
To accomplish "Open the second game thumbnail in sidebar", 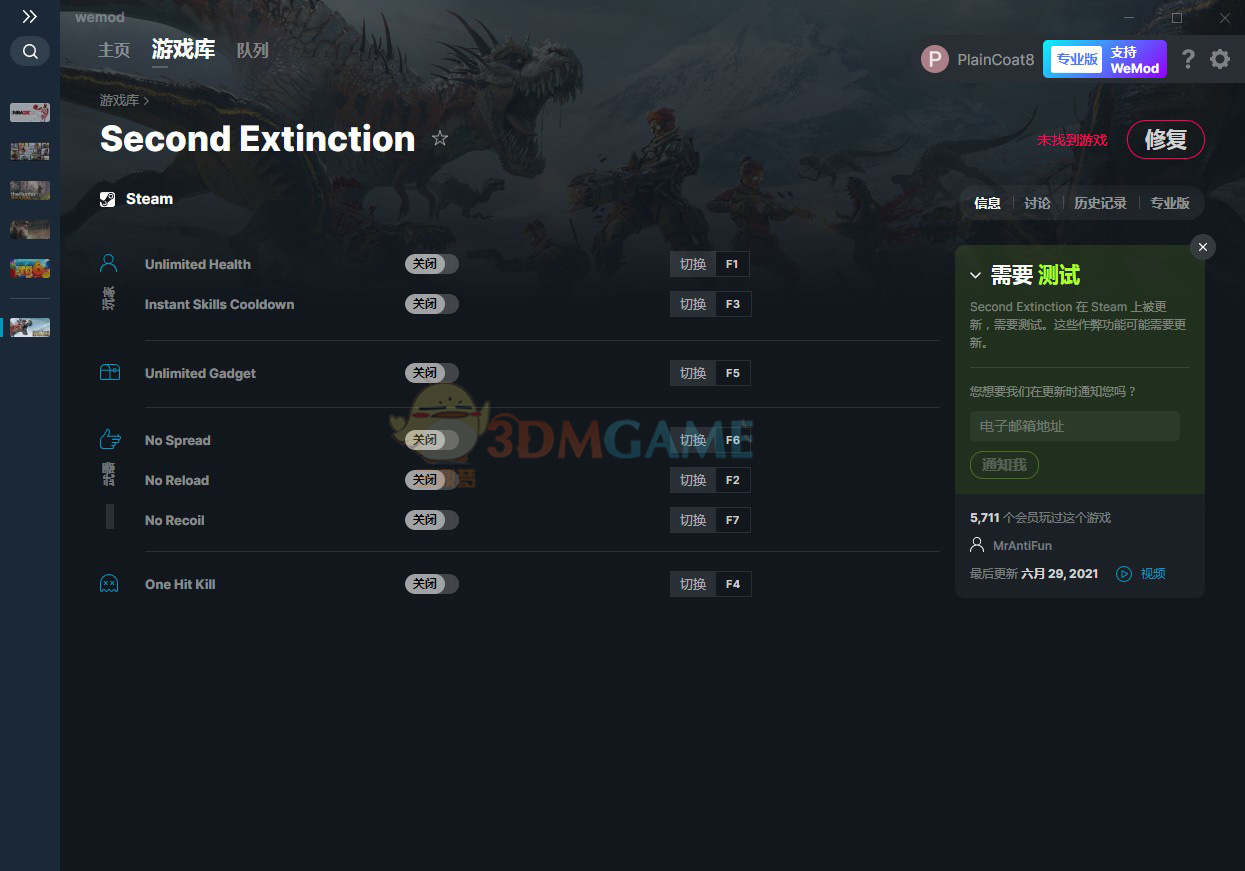I will 30,151.
